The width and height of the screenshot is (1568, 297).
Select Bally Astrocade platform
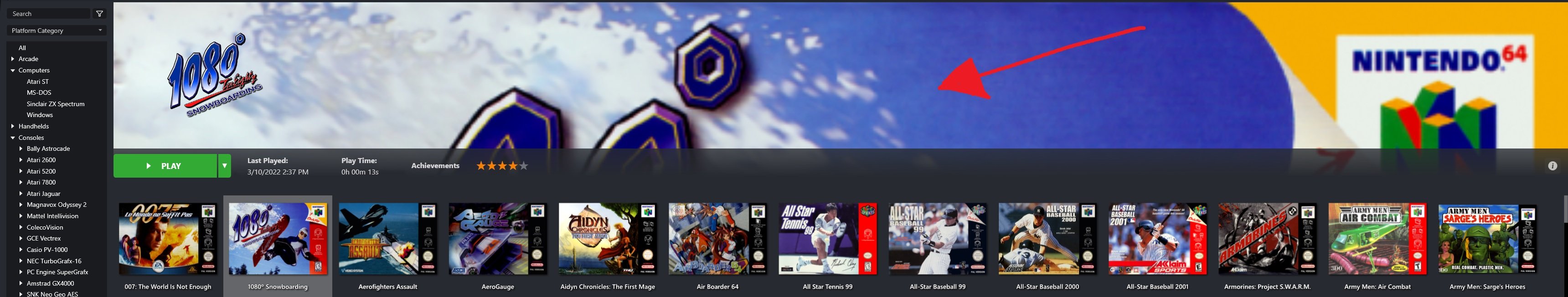click(48, 148)
